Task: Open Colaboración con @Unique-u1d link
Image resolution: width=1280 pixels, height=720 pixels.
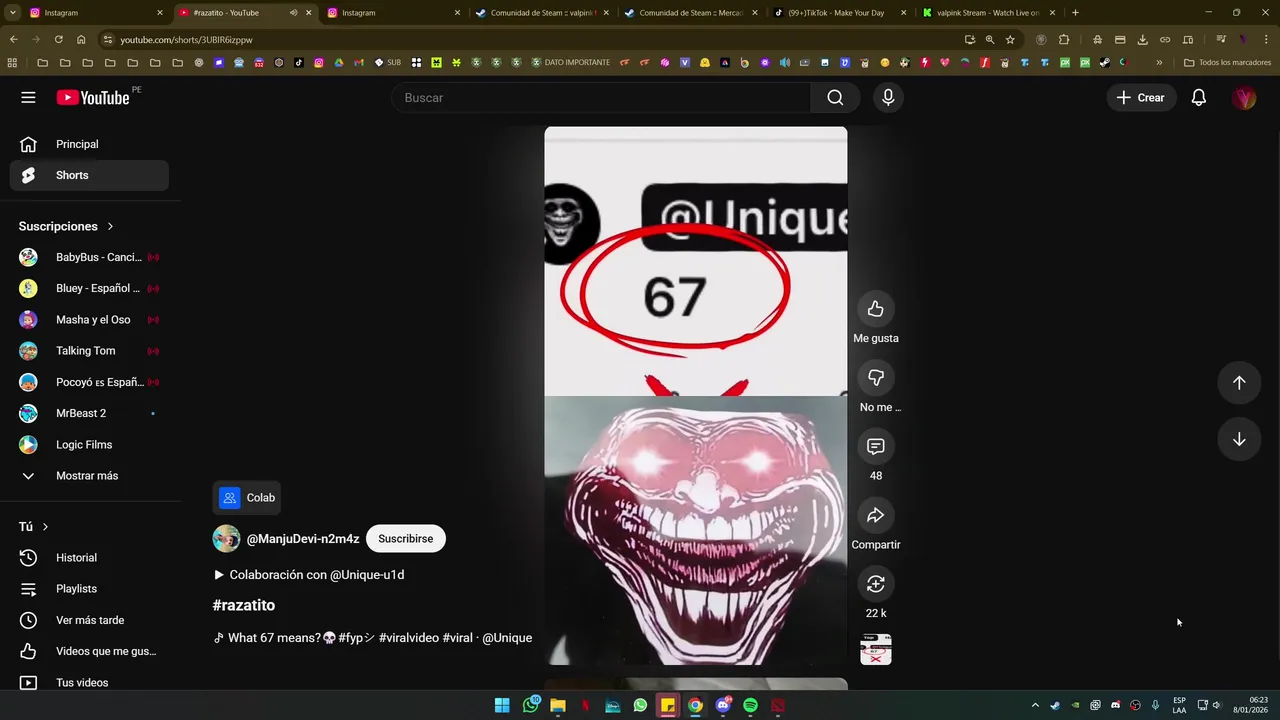Action: click(309, 575)
